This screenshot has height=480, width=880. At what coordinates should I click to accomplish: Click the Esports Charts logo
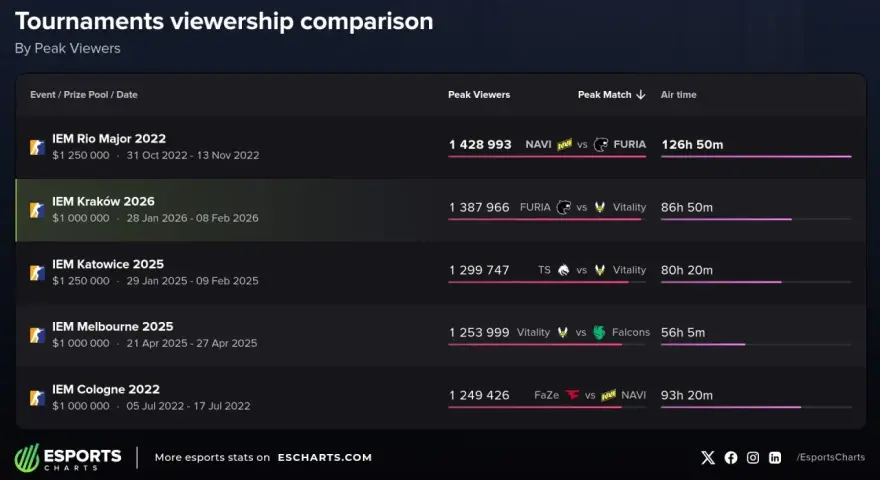pos(68,458)
